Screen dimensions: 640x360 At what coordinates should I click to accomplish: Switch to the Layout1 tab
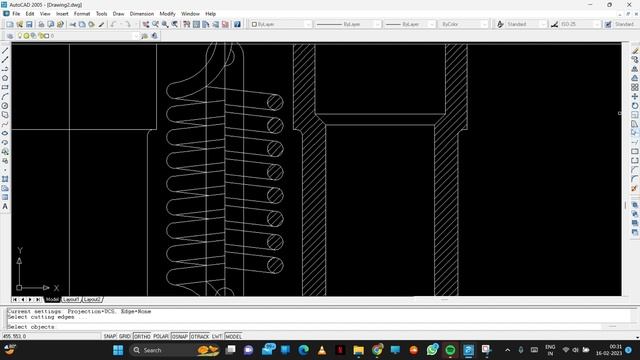point(71,300)
